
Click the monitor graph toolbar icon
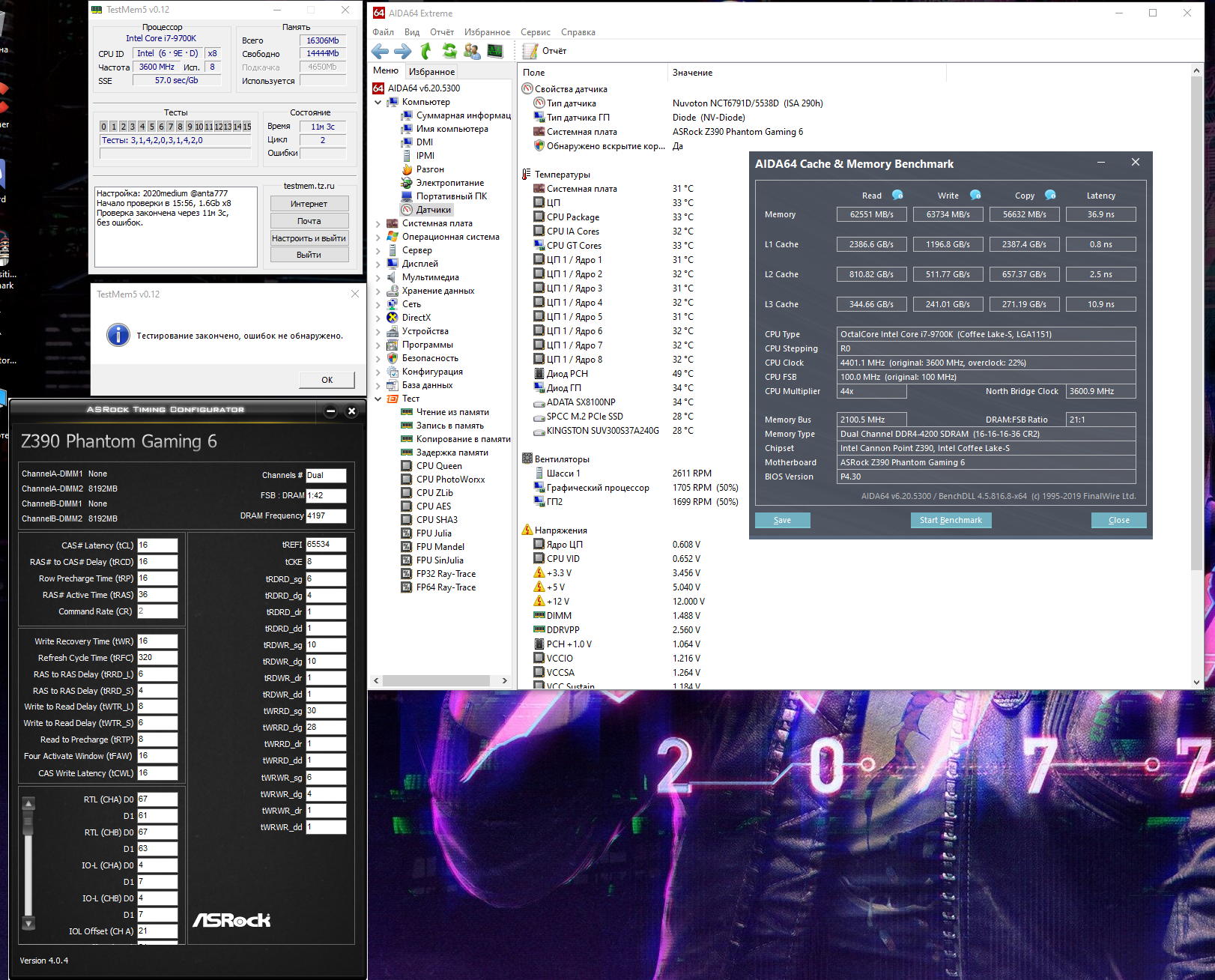click(495, 51)
